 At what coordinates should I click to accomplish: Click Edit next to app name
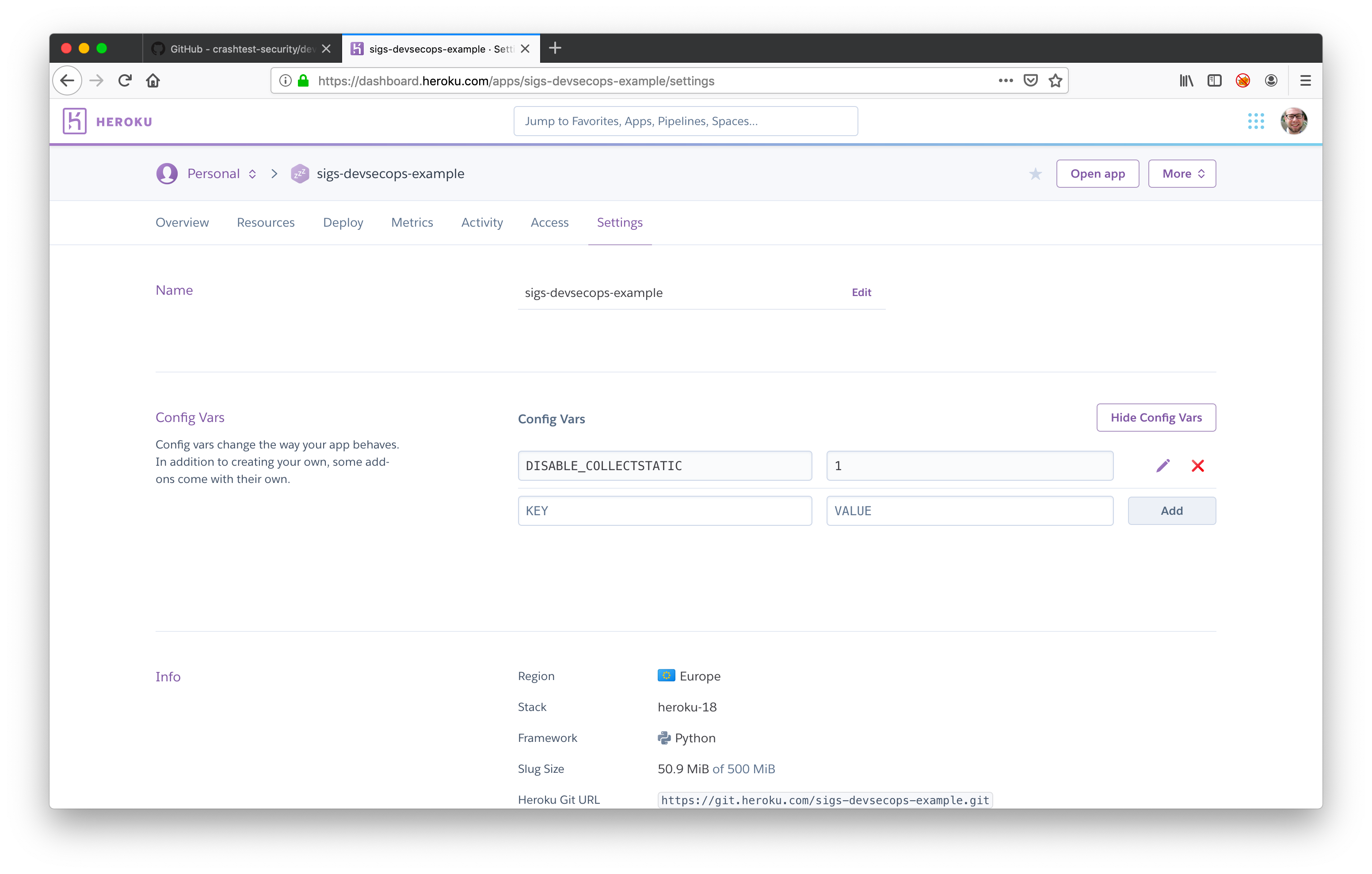tap(861, 292)
